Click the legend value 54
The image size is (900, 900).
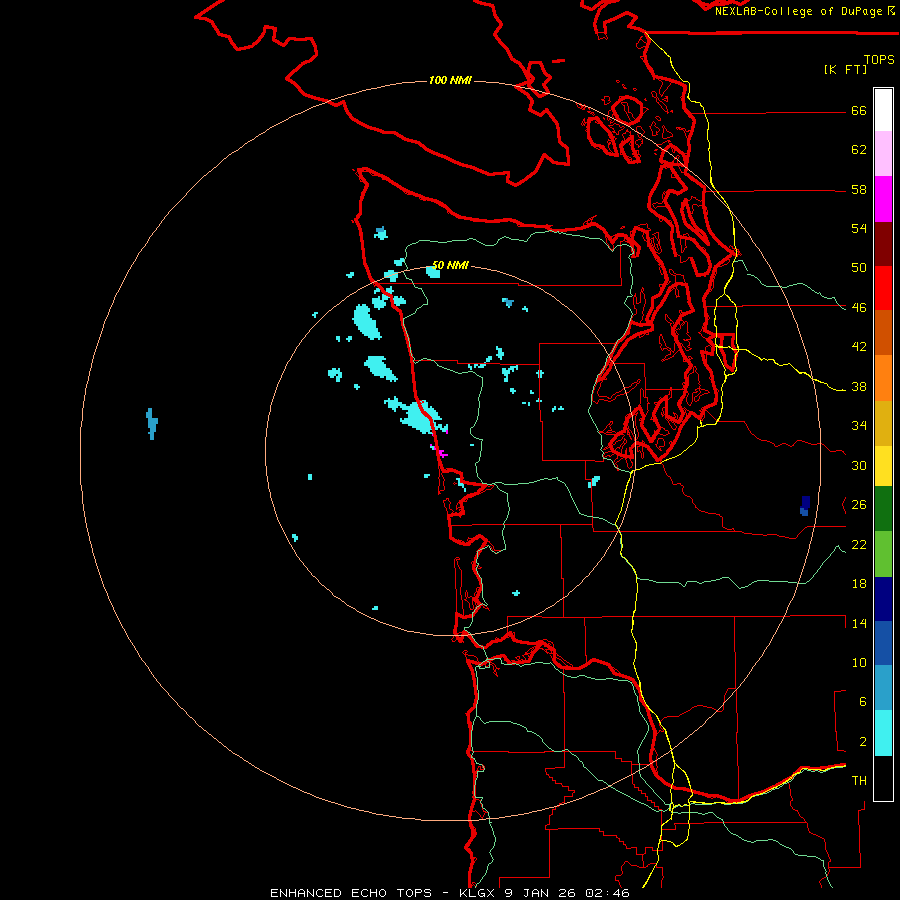(x=859, y=228)
